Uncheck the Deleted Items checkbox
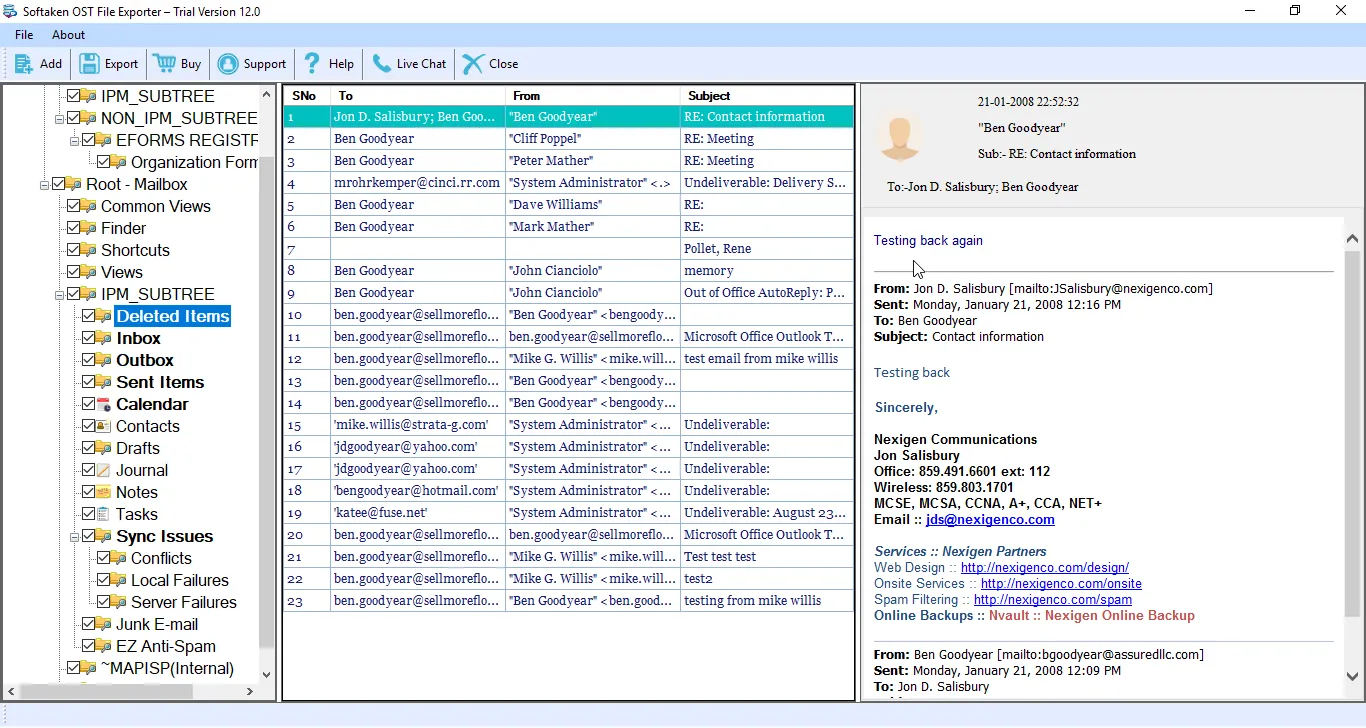1366x728 pixels. pyautogui.click(x=89, y=316)
